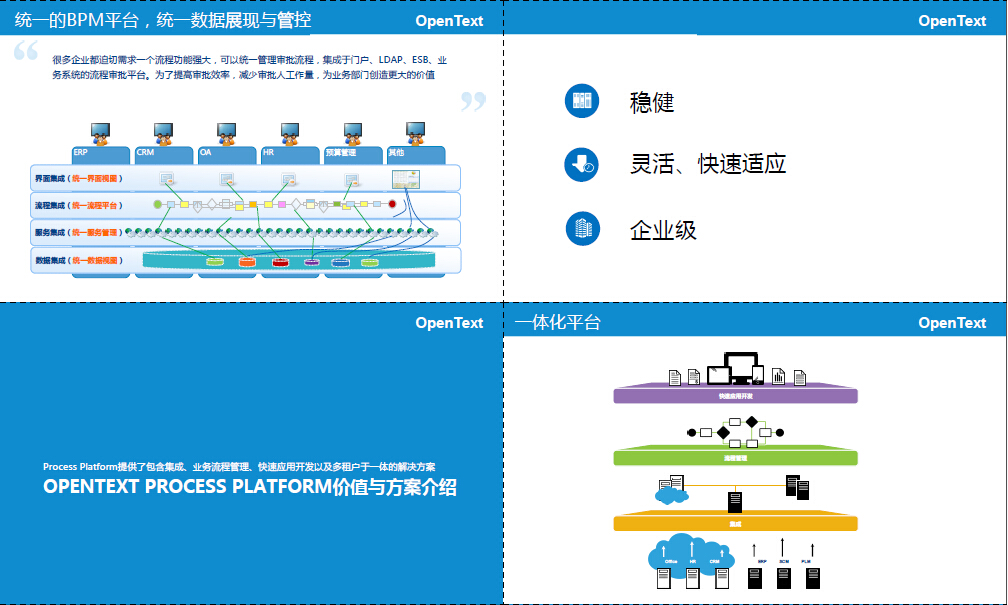Select the orange database cylinder in 数据集成 row

tap(247, 262)
